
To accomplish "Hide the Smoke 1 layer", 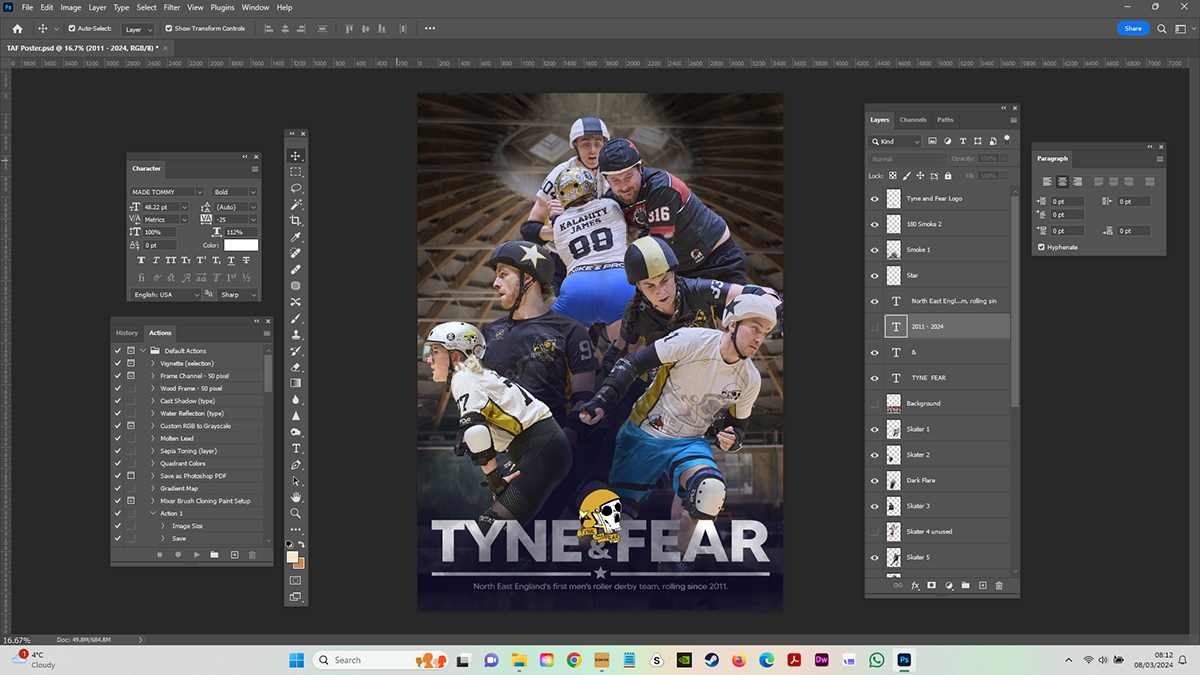I will pyautogui.click(x=875, y=250).
